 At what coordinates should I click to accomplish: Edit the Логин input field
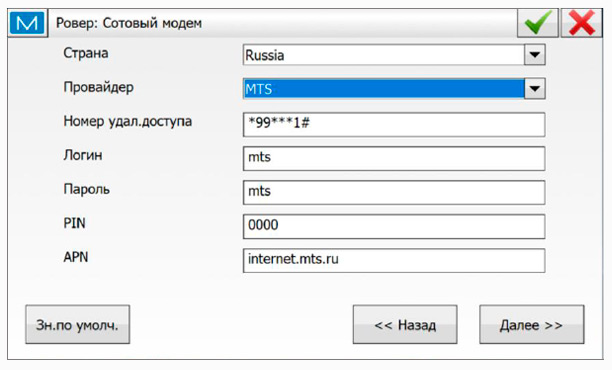pyautogui.click(x=394, y=158)
